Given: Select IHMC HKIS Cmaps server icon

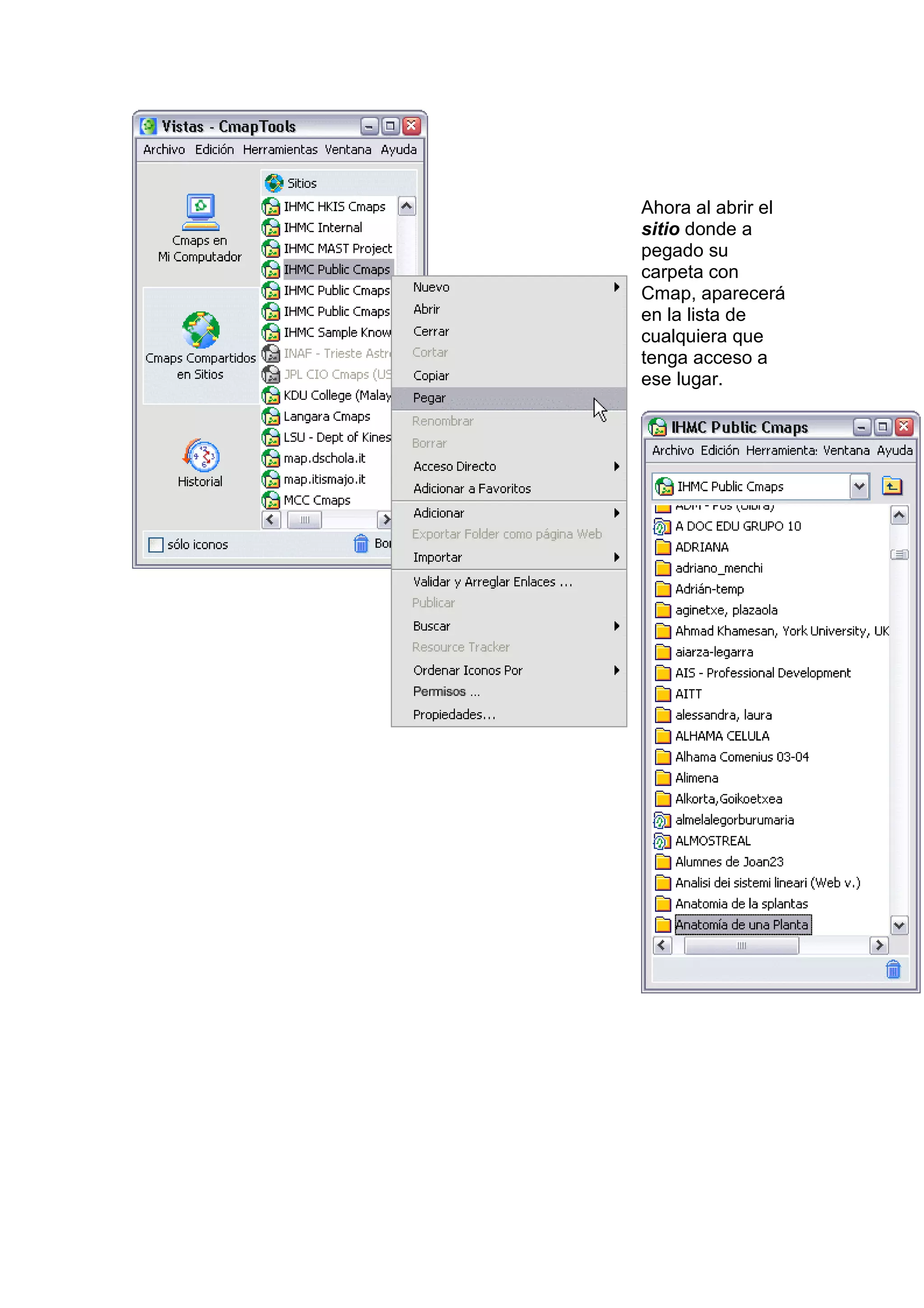Looking at the screenshot, I should click(x=271, y=206).
